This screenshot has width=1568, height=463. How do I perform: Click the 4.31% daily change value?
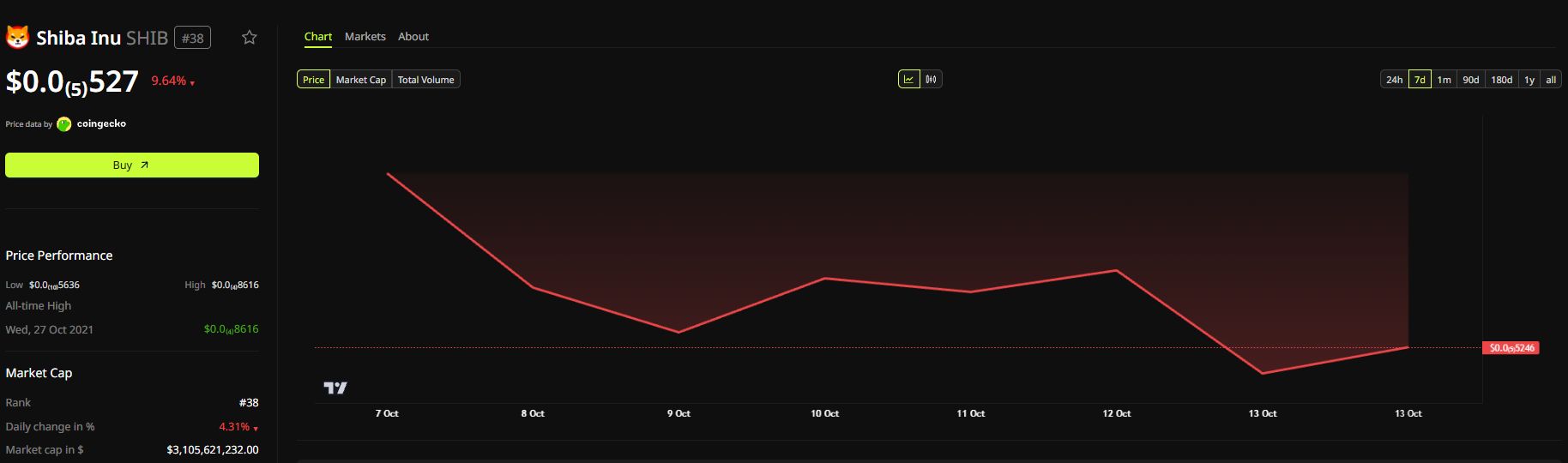(238, 427)
